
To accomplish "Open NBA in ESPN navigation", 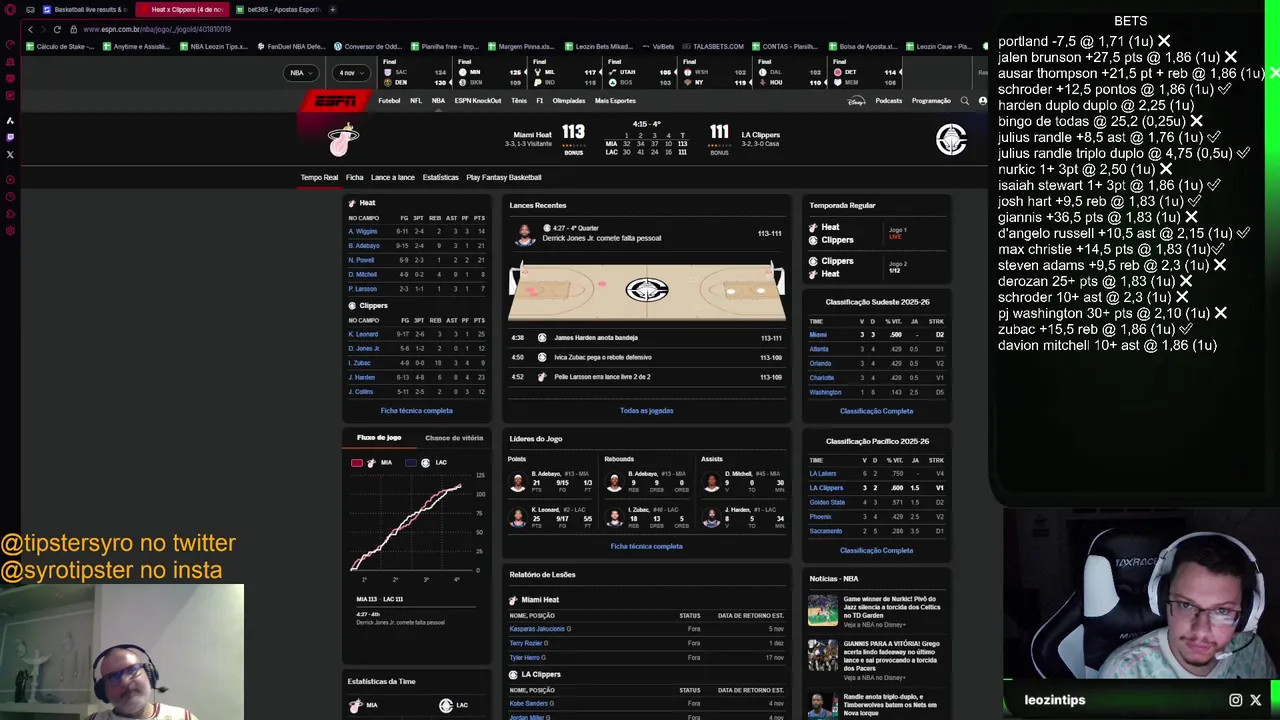I will coord(438,101).
